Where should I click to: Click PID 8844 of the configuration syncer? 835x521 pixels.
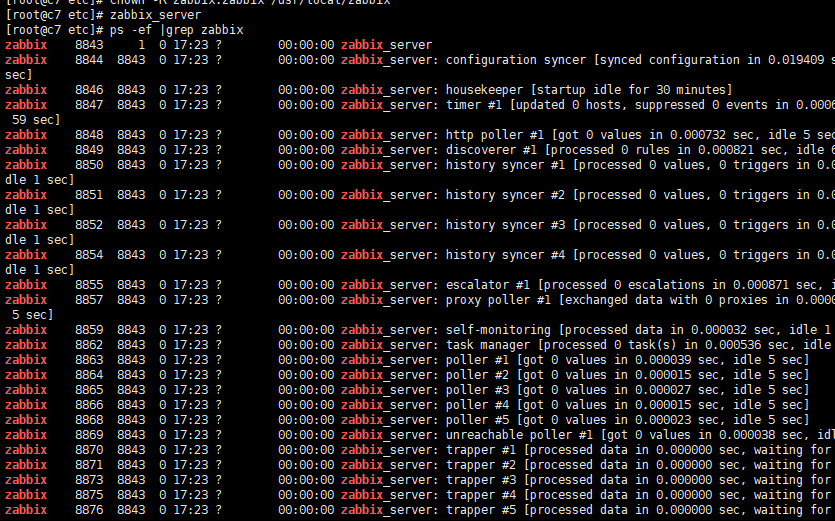[x=89, y=60]
